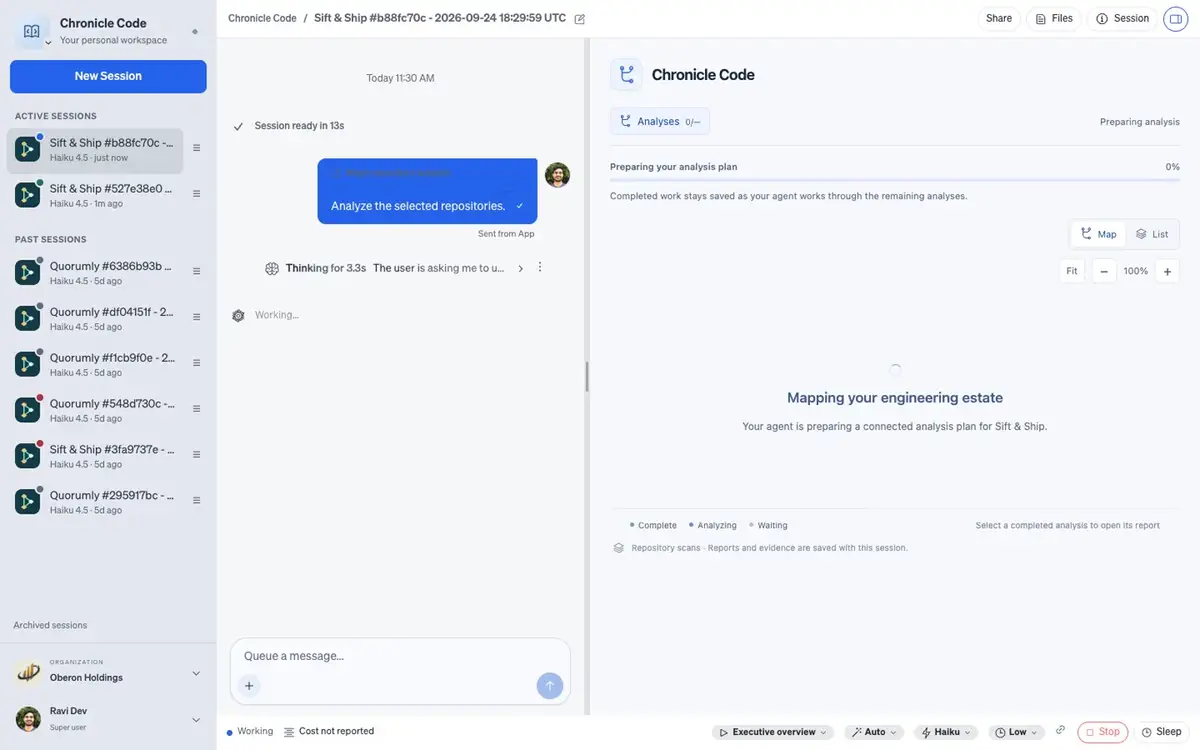Image resolution: width=1200 pixels, height=750 pixels.
Task: Click the workspace status dot beside Chronicle Code
Action: pyautogui.click(x=195, y=32)
